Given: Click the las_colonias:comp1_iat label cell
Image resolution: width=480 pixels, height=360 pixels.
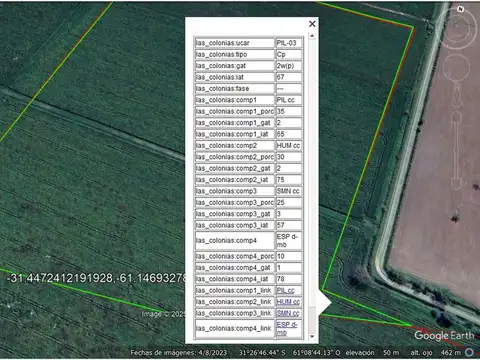Looking at the screenshot, I should [x=235, y=134].
